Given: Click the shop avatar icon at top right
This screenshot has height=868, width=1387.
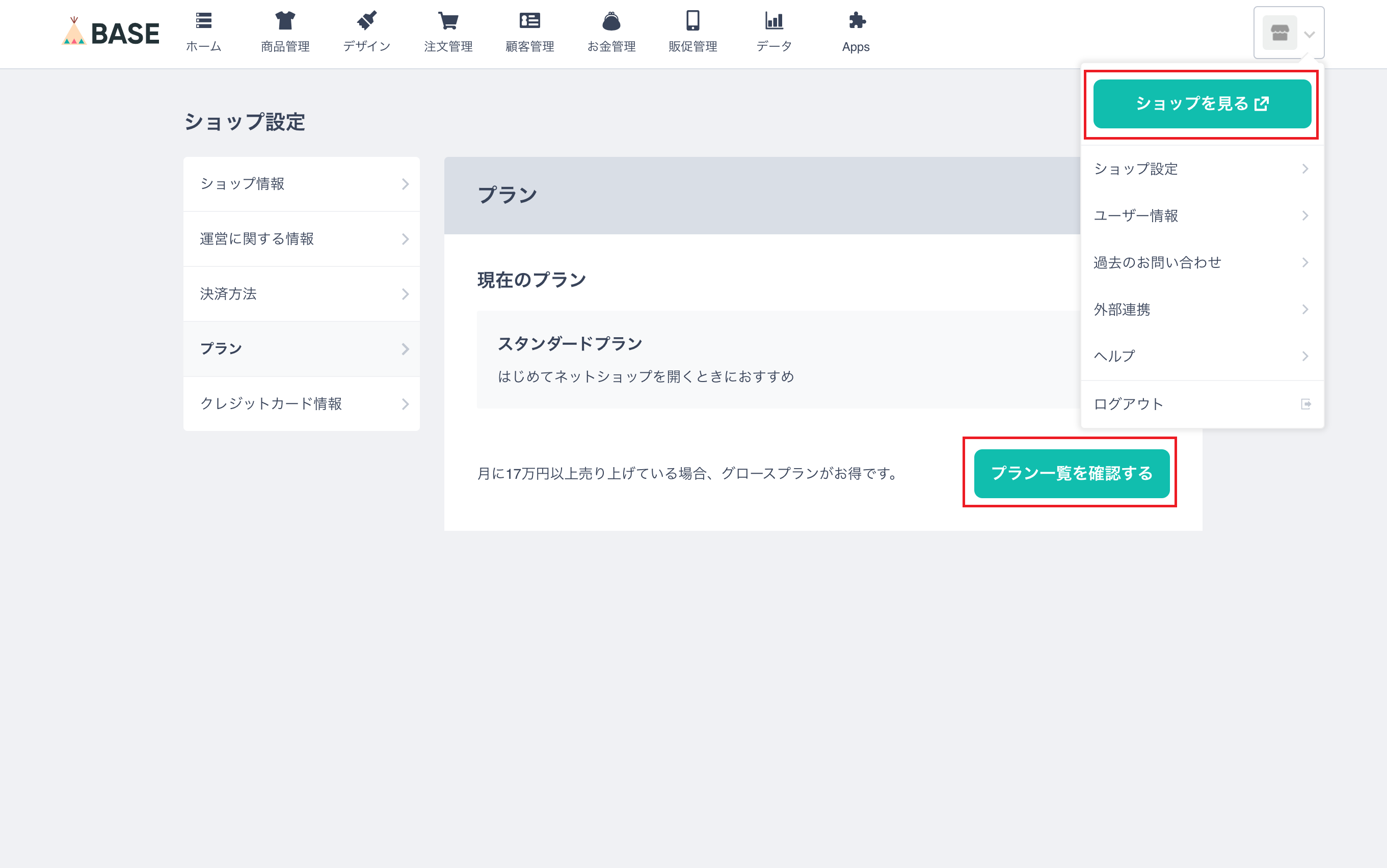Looking at the screenshot, I should tap(1279, 33).
